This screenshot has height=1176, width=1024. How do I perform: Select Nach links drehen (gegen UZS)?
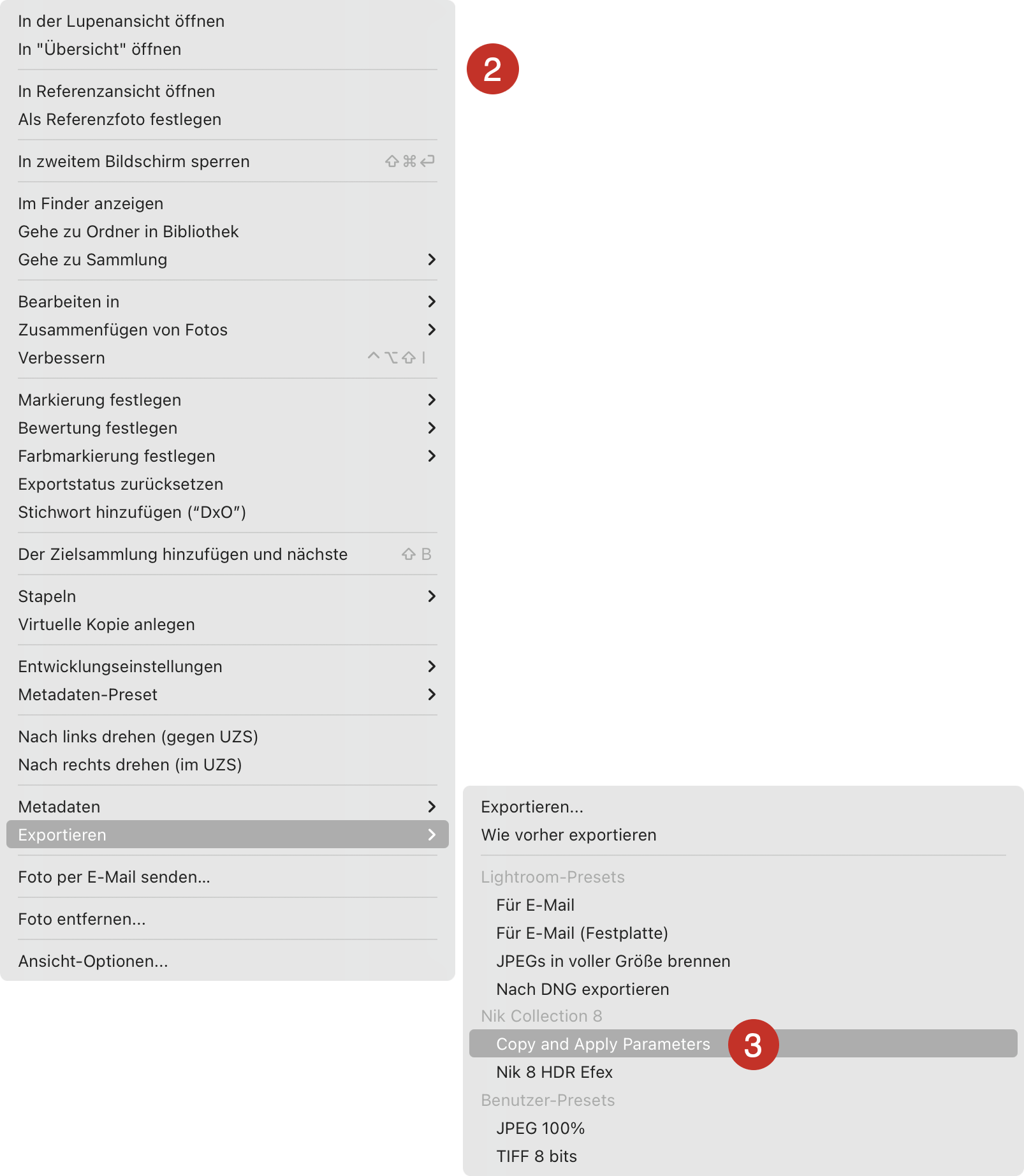tap(227, 737)
